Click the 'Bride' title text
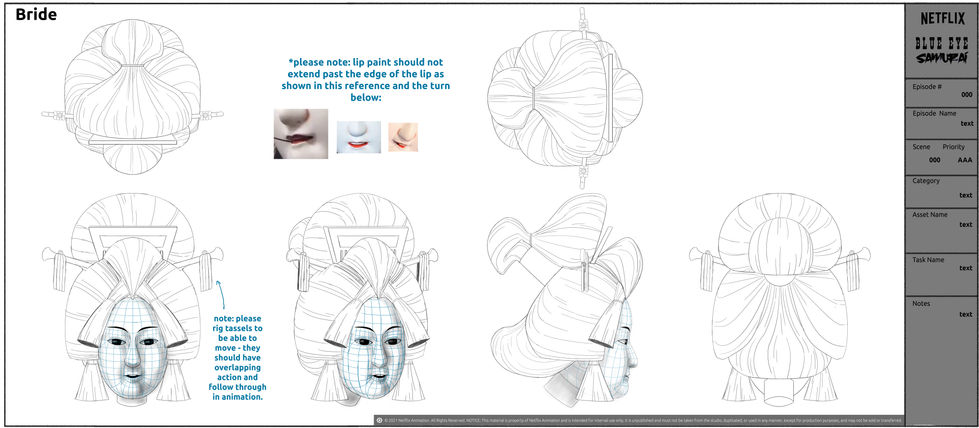Screen dimensions: 979x428 pyautogui.click(x=36, y=14)
